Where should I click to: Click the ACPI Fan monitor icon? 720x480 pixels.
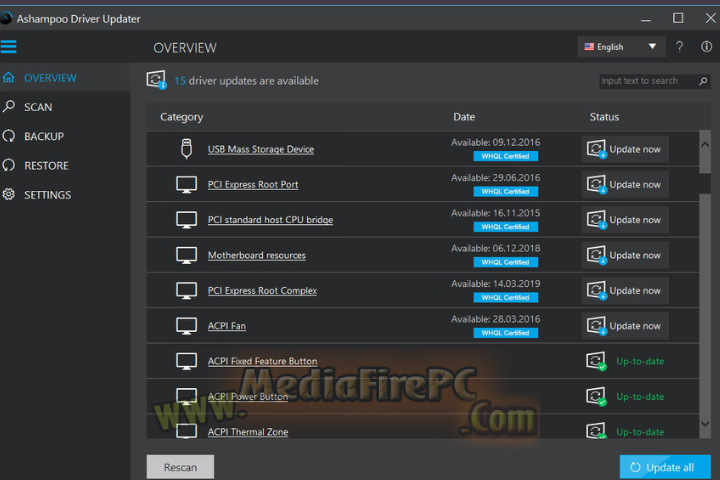point(186,326)
